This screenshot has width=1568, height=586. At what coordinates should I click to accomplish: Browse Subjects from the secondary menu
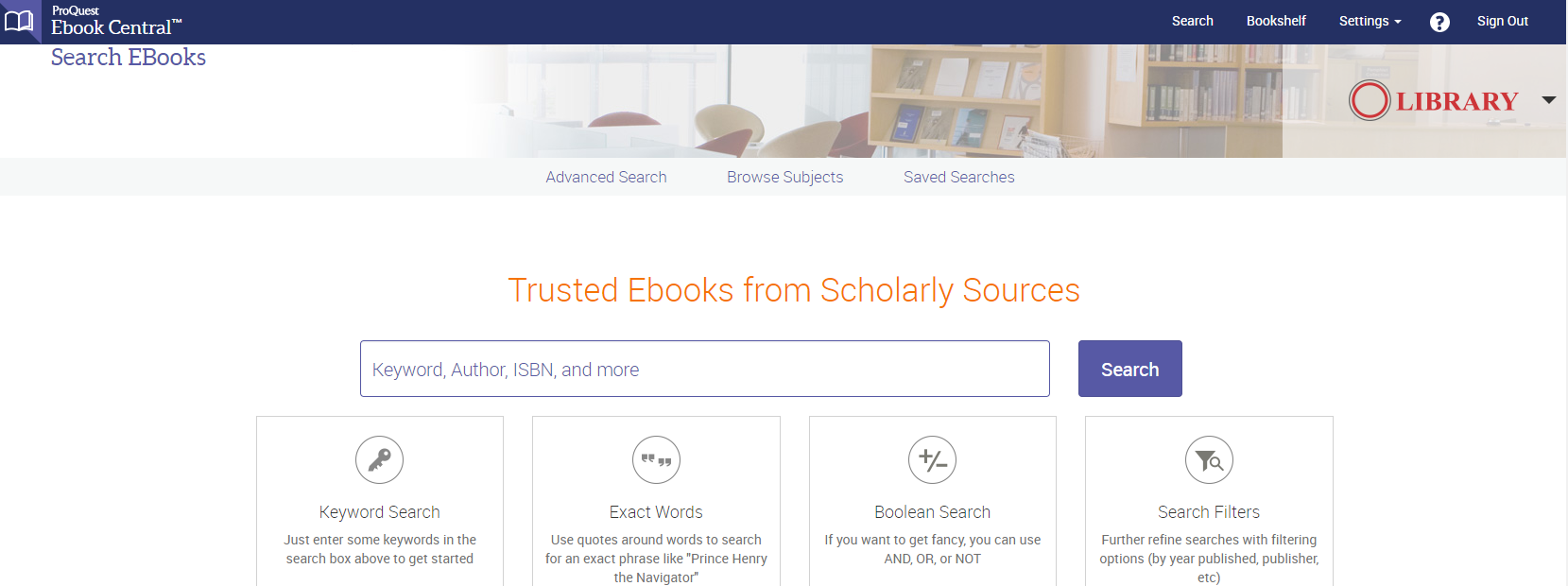(x=784, y=177)
